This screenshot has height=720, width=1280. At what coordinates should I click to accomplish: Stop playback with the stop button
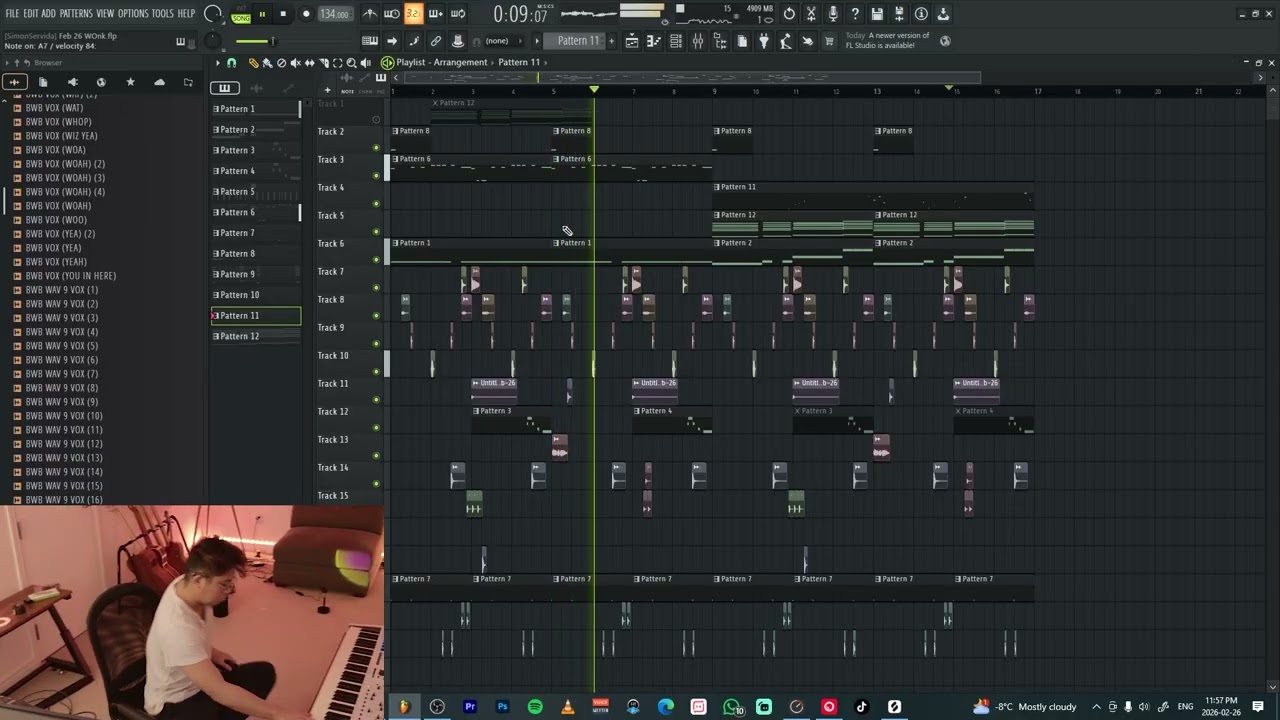pos(283,14)
